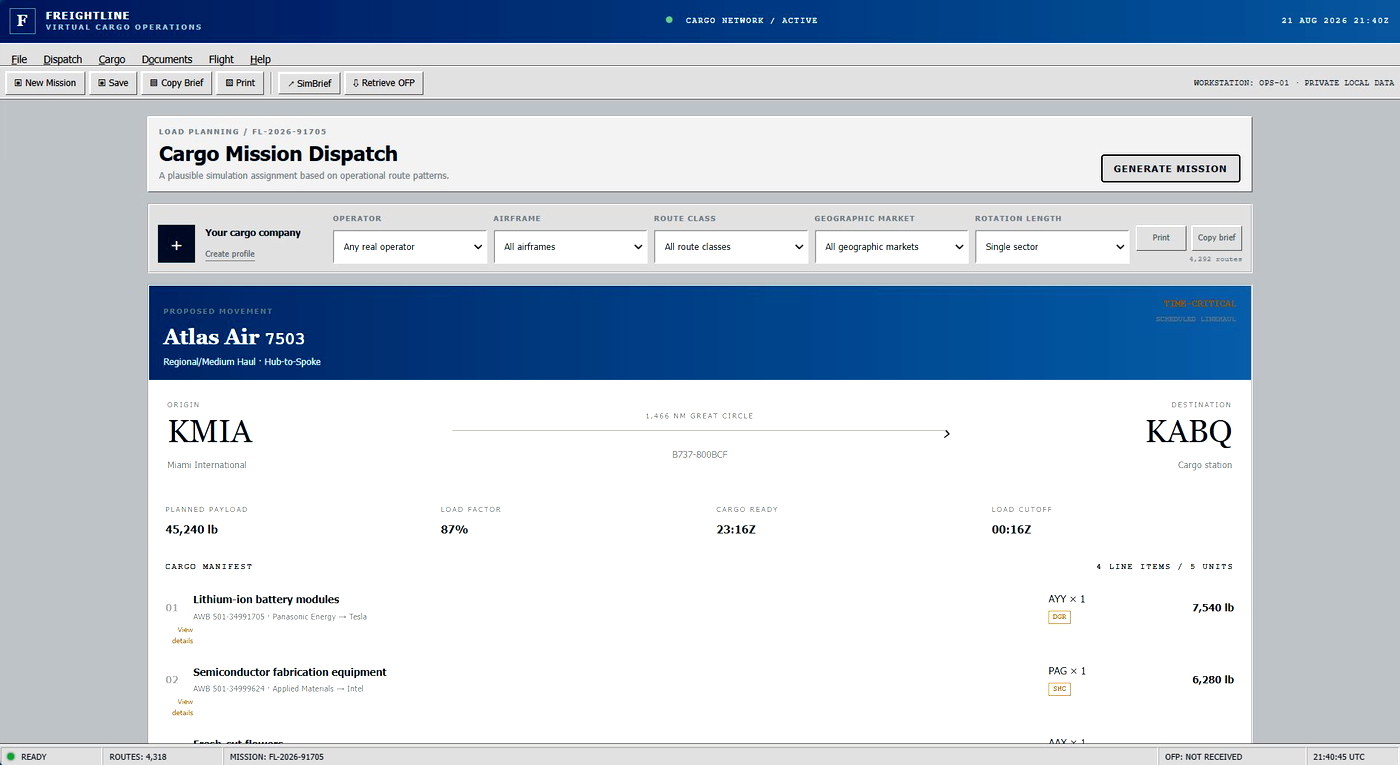Click Print button beside Rotation Length
The width and height of the screenshot is (1400, 765).
(1161, 238)
